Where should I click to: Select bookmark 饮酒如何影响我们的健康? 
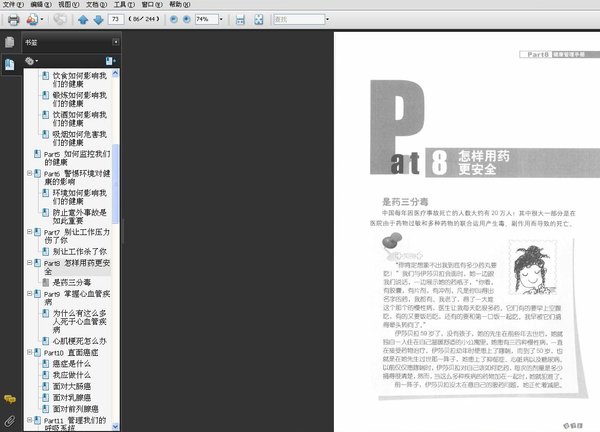(80, 119)
